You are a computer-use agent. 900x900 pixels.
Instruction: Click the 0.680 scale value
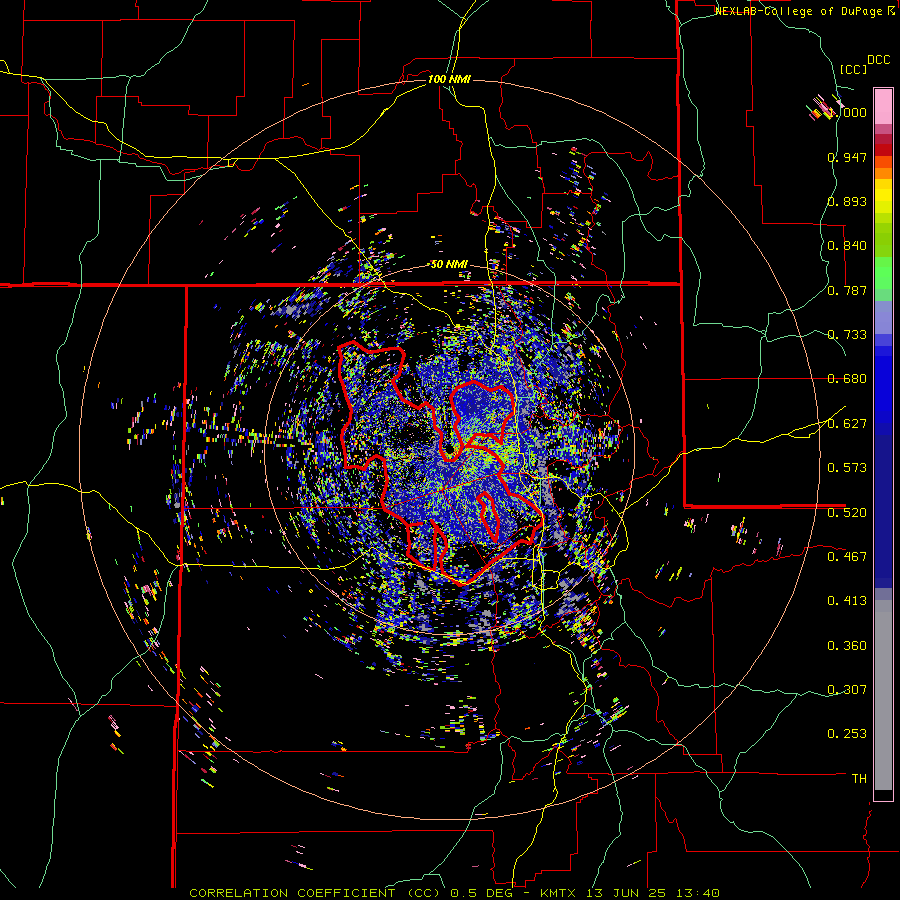pyautogui.click(x=847, y=379)
